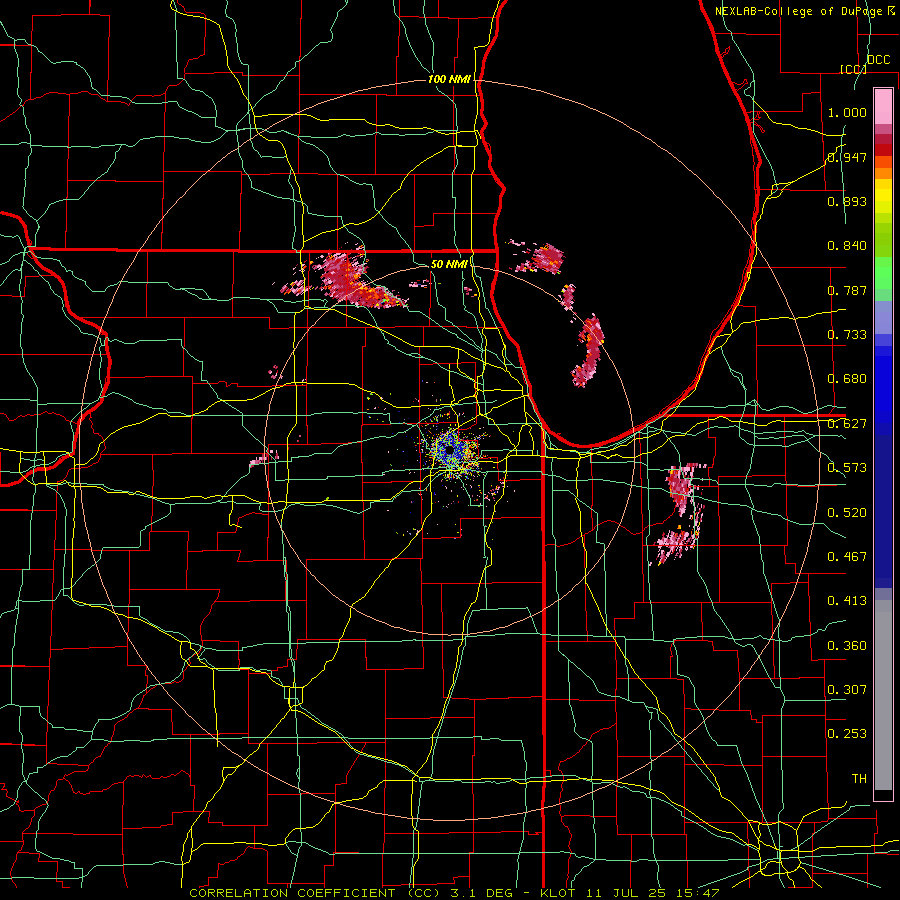Click the 100 NMI range ring label
Image resolution: width=900 pixels, height=900 pixels.
(449, 79)
